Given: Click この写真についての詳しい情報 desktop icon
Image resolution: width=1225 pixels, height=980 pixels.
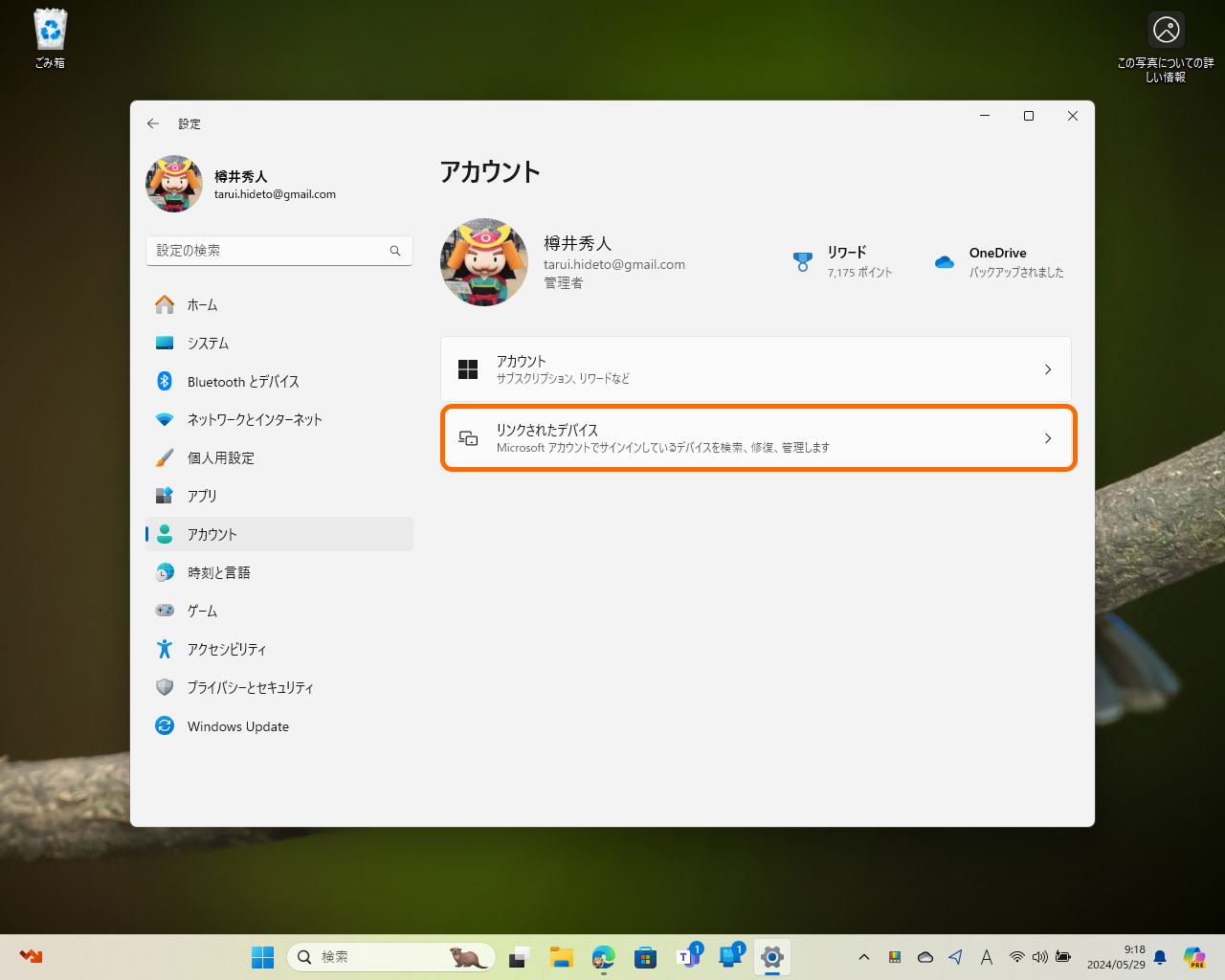Looking at the screenshot, I should (x=1166, y=48).
